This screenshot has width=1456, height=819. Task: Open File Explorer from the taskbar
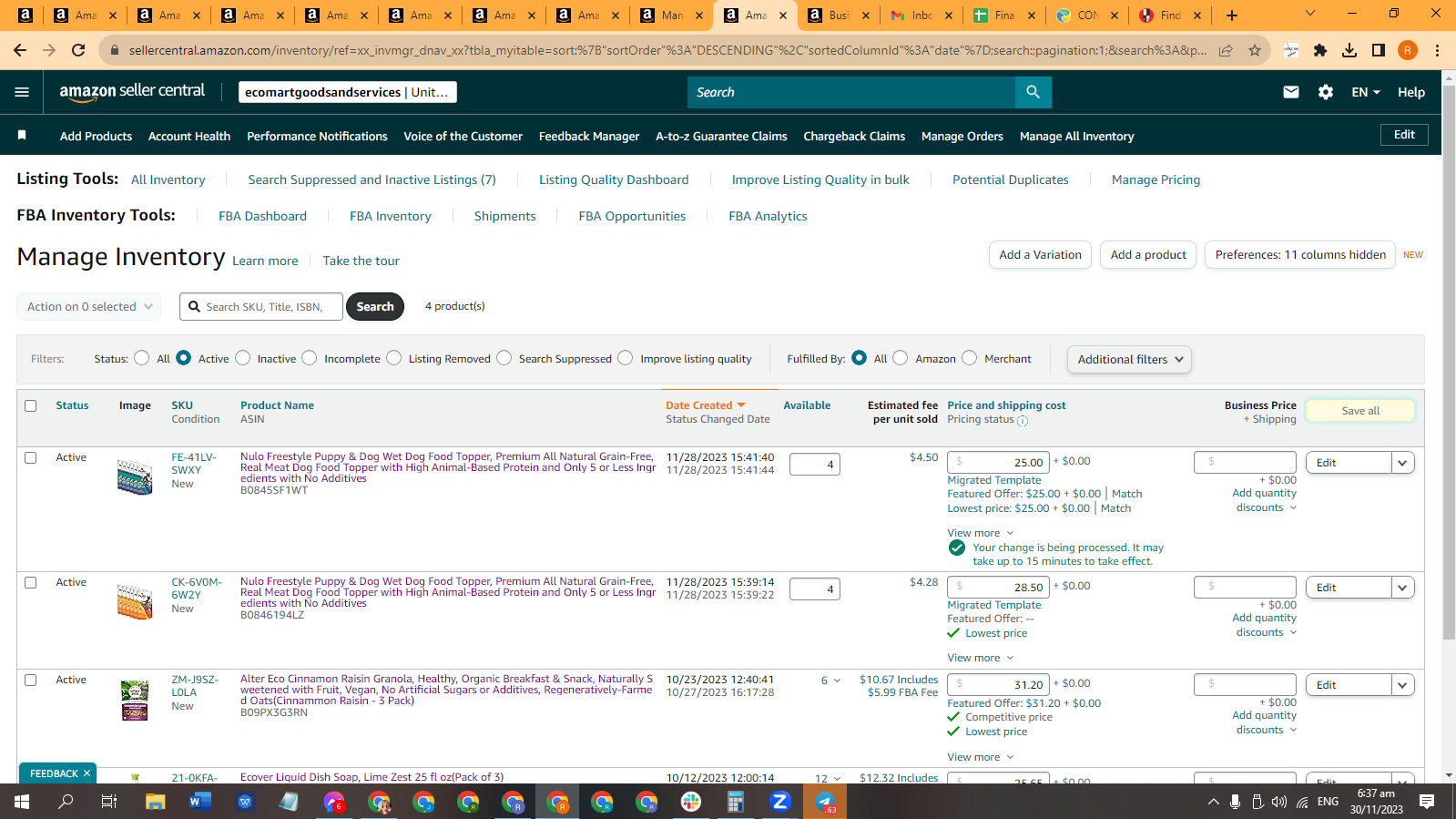155,802
